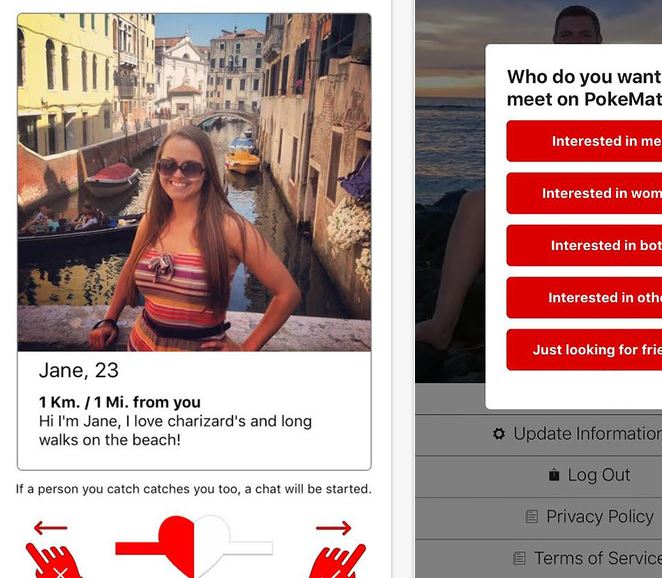Click the document icon beside Privacy Policy

(532, 516)
